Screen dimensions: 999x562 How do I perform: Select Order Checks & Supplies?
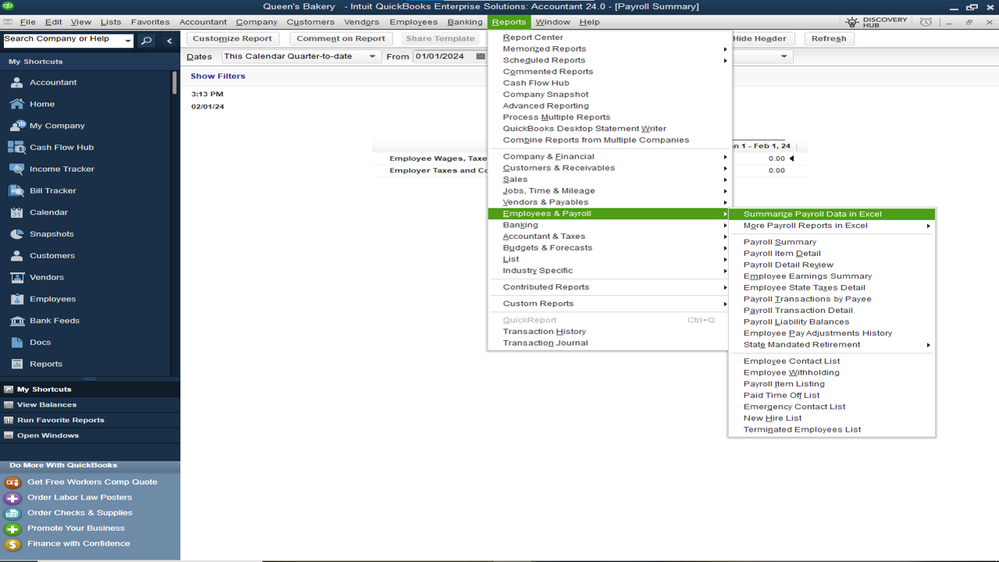80,512
